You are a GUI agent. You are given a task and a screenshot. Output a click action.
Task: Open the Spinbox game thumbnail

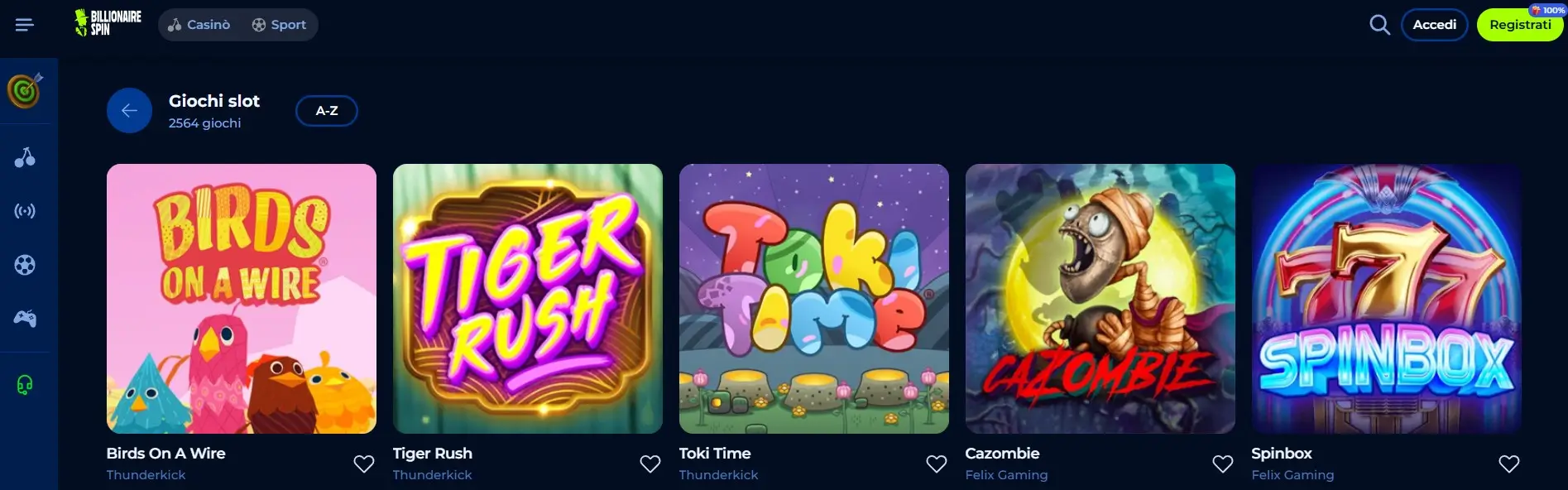(x=1387, y=299)
